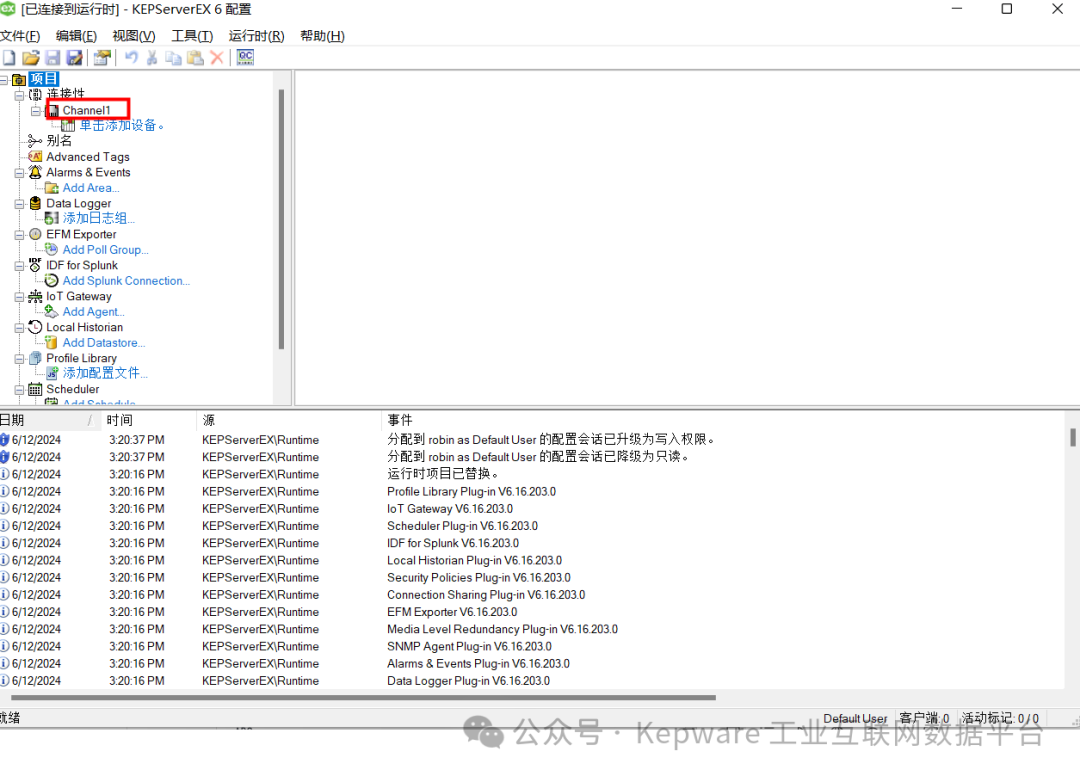
Task: Click the Add Poll Group... link
Action: [x=105, y=250]
